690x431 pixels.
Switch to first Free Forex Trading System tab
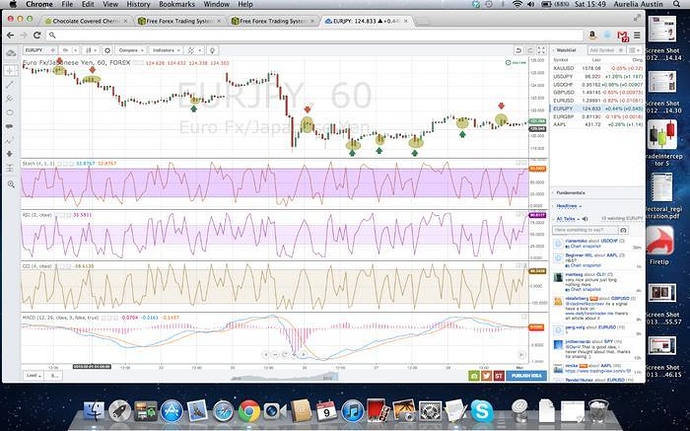pyautogui.click(x=180, y=21)
